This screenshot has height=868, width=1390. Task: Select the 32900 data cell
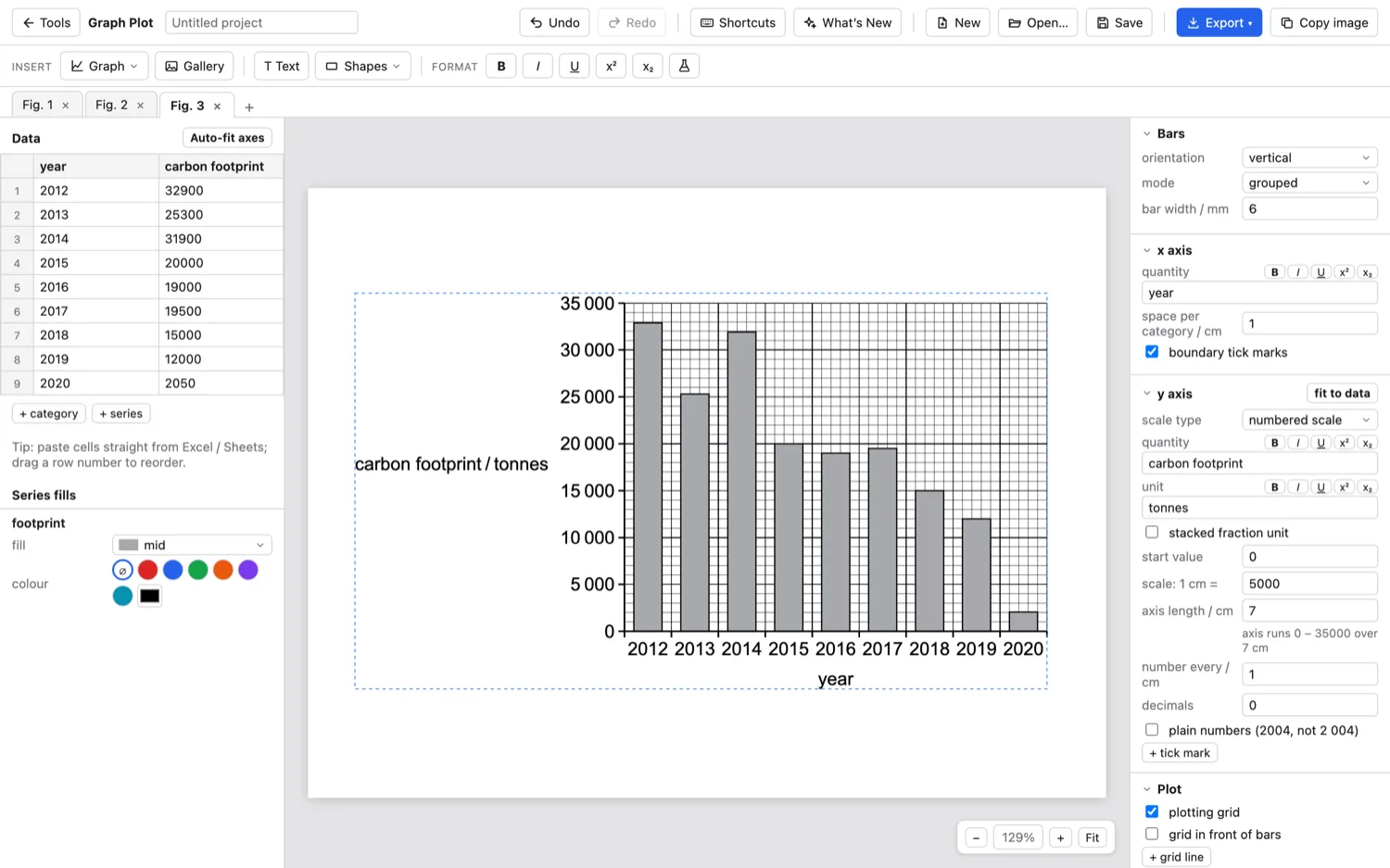[221, 190]
